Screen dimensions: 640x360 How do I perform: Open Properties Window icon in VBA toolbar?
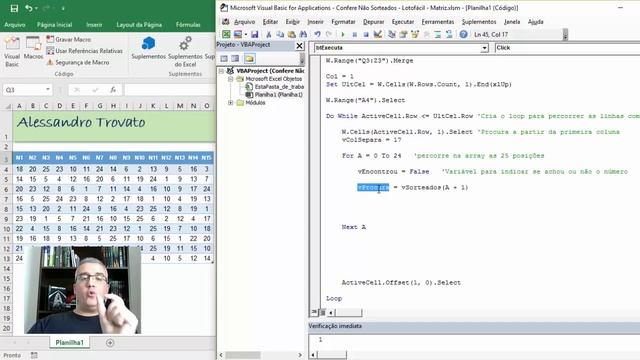click(403, 34)
